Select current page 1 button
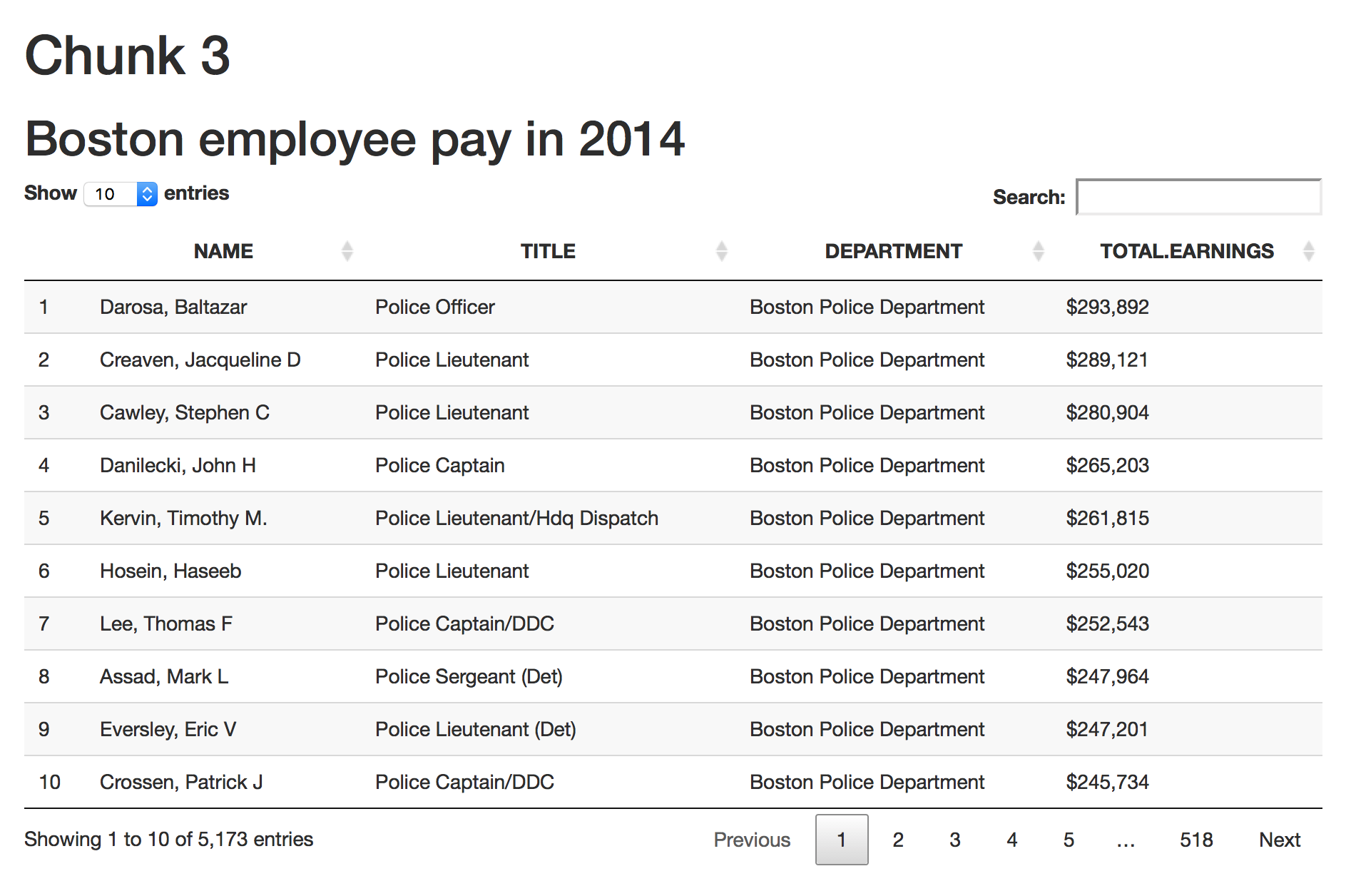Screen dimensions: 1351x896 click(842, 840)
